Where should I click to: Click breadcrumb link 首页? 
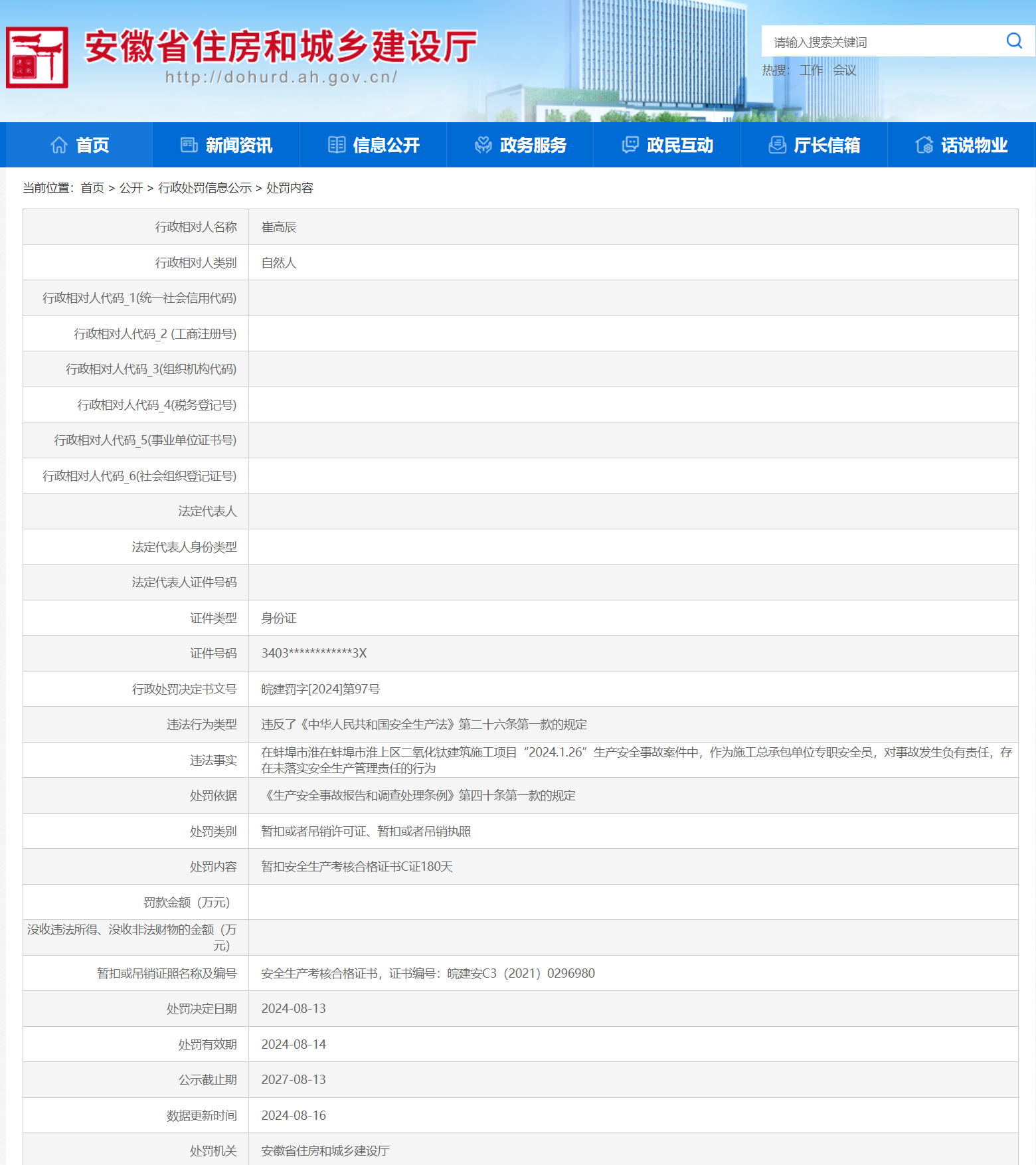(x=92, y=188)
